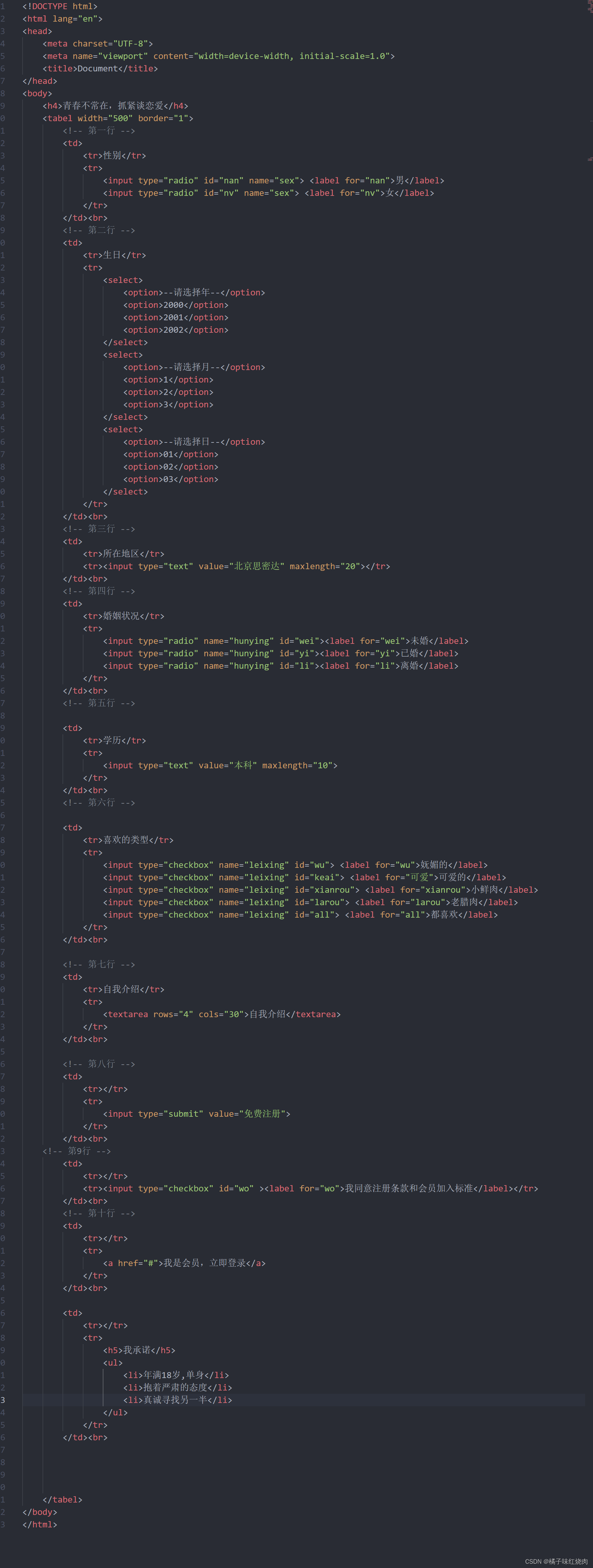Click the comment 第五行

tap(99, 703)
